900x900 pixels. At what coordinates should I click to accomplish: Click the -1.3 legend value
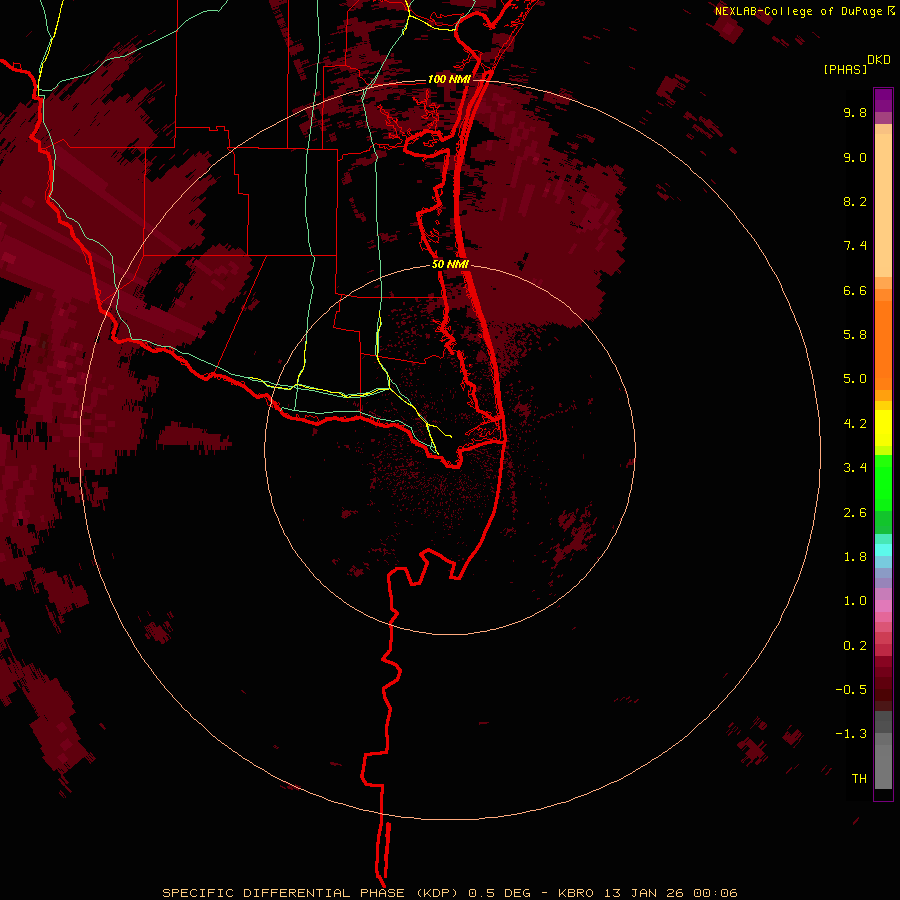coord(851,734)
